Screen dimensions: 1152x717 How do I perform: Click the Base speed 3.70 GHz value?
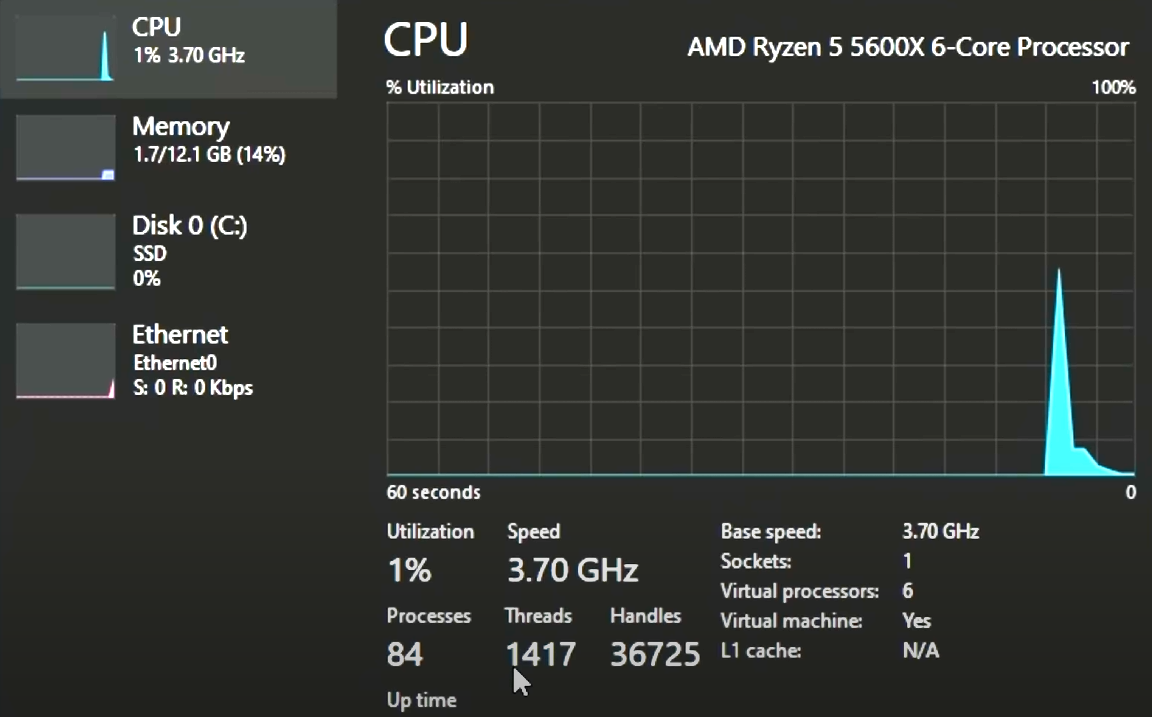click(x=940, y=531)
